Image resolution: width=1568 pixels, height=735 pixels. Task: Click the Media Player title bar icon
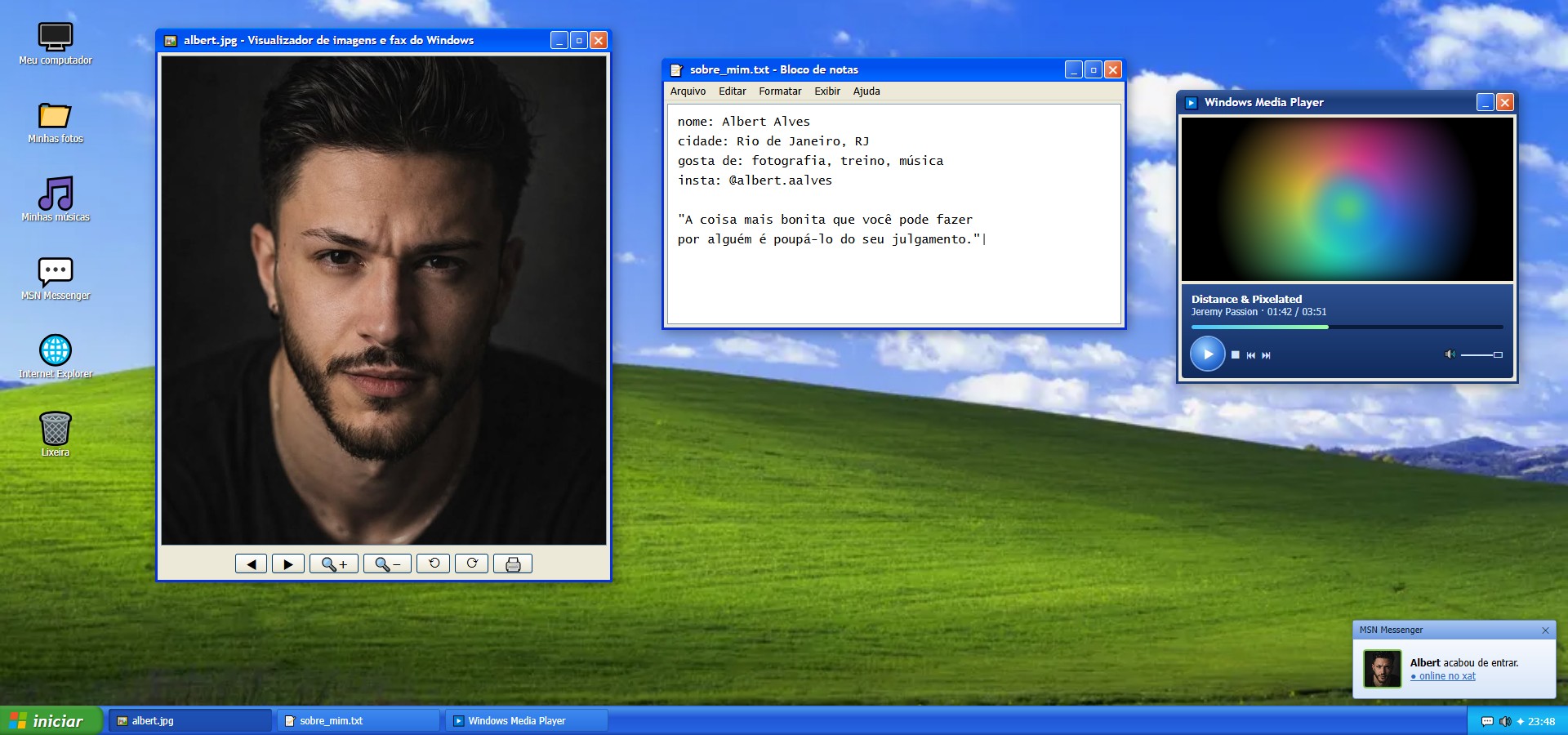(1191, 103)
